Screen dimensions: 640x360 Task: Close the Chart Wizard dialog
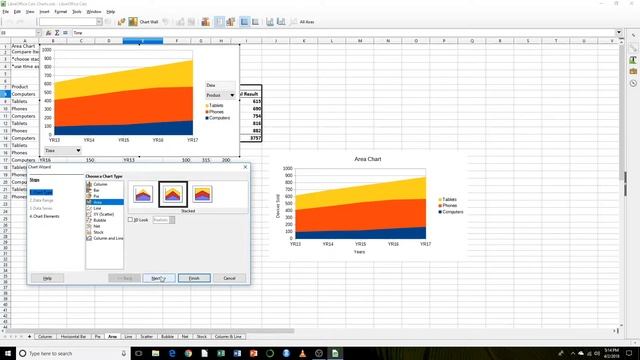click(245, 167)
